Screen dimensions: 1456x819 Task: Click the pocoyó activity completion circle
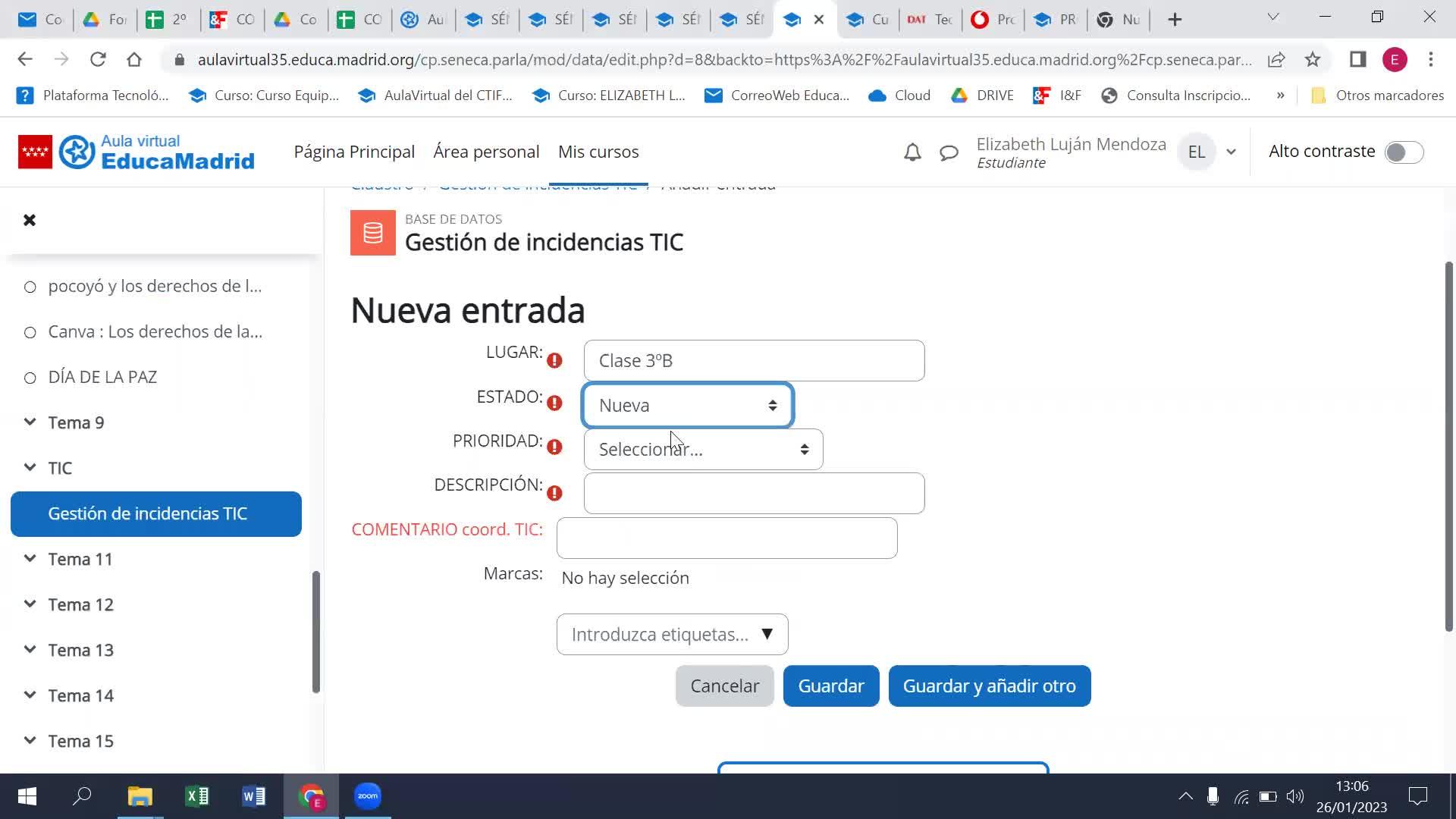(x=30, y=287)
